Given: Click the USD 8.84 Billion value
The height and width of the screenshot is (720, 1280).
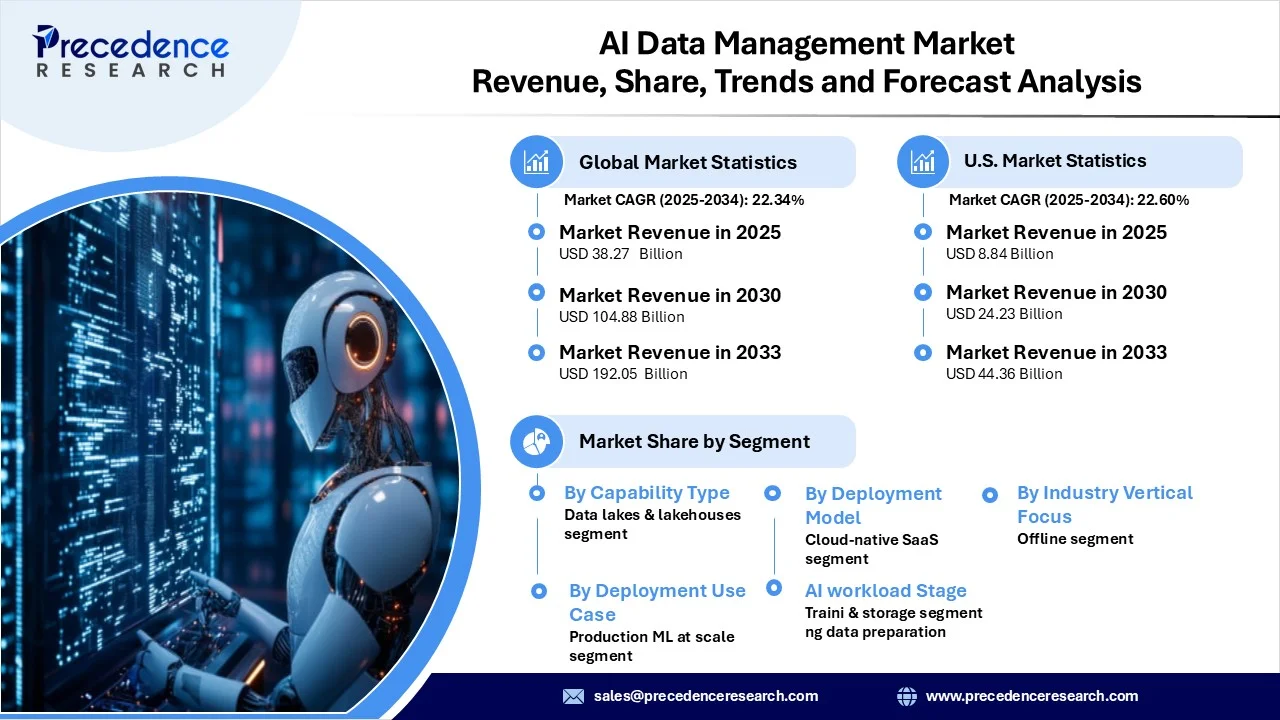Looking at the screenshot, I should coord(1000,254).
